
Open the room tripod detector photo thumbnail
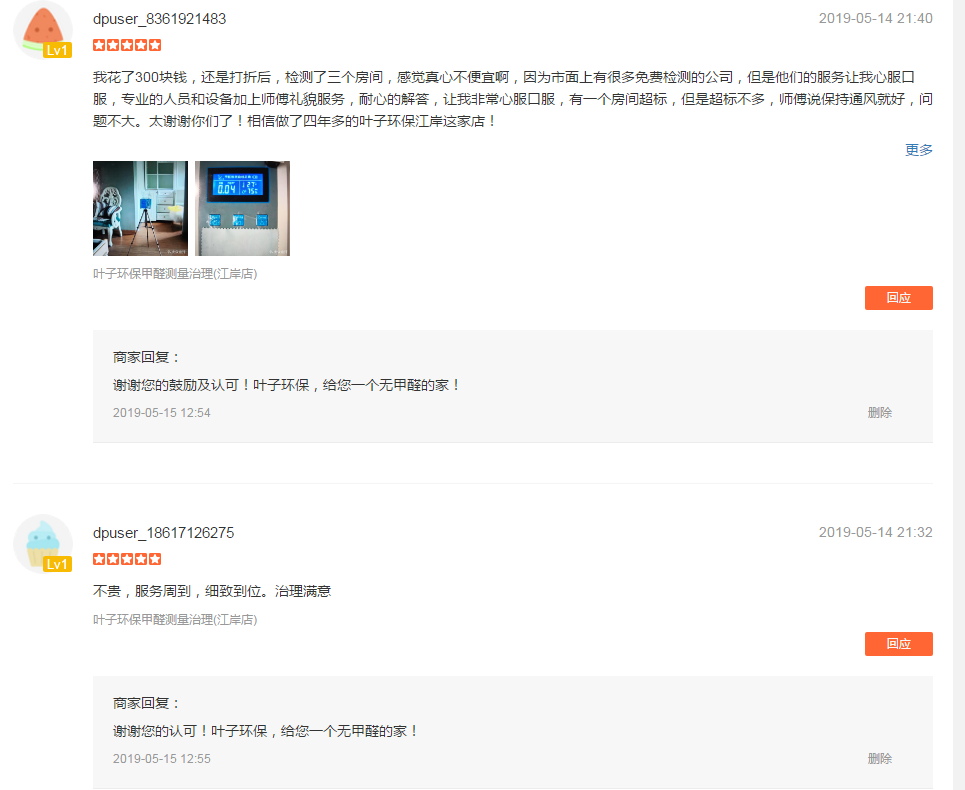click(140, 209)
